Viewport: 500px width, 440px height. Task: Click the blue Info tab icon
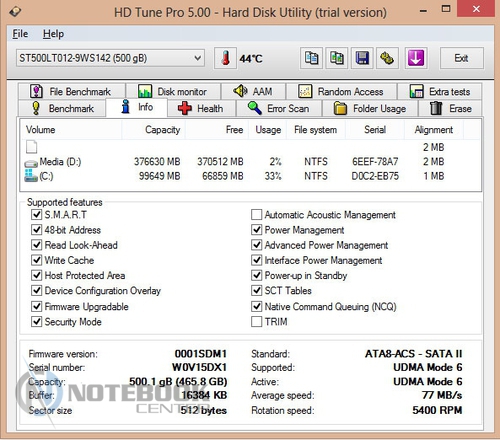pos(125,107)
